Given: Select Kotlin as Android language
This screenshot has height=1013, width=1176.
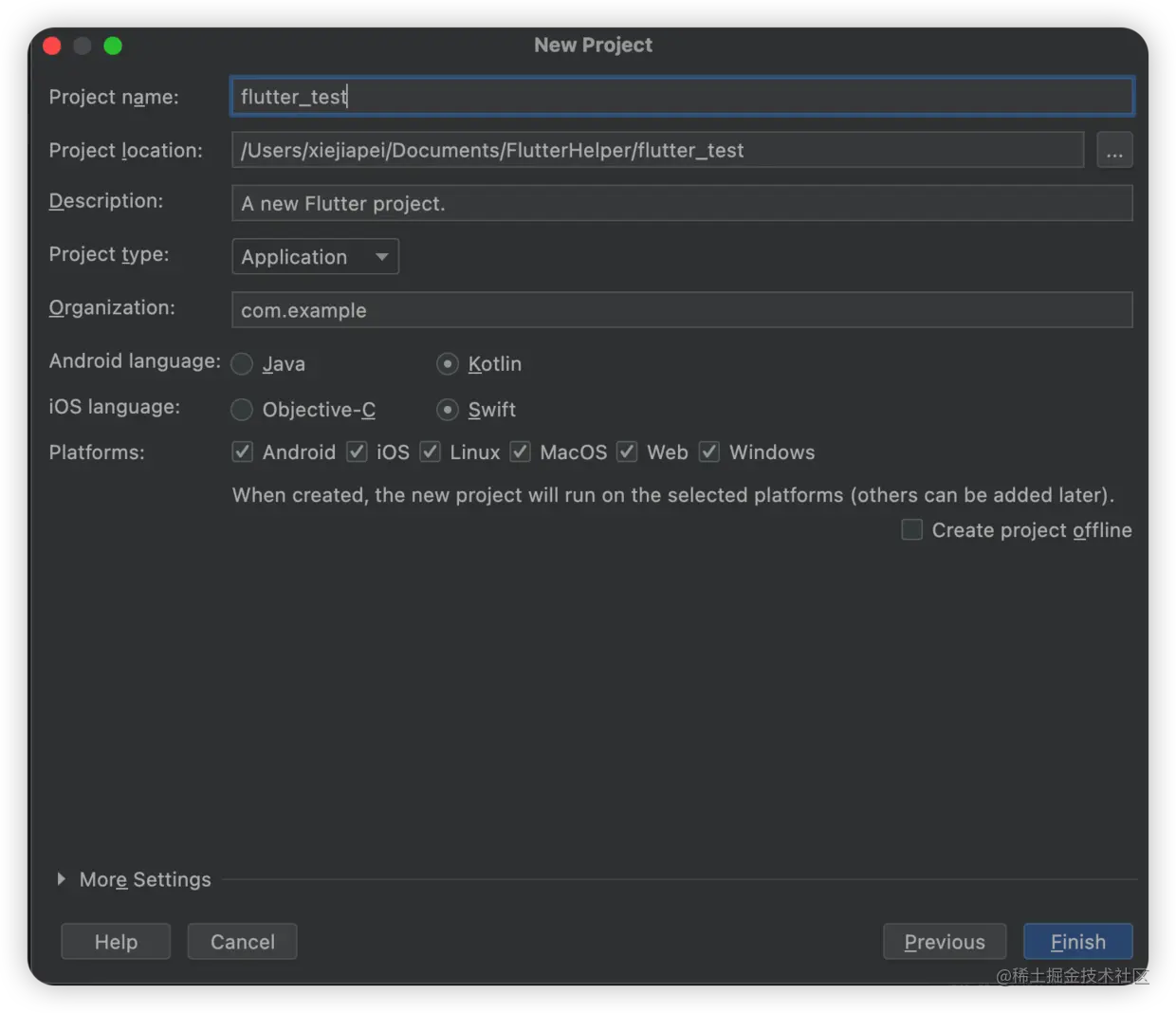Looking at the screenshot, I should (x=448, y=364).
